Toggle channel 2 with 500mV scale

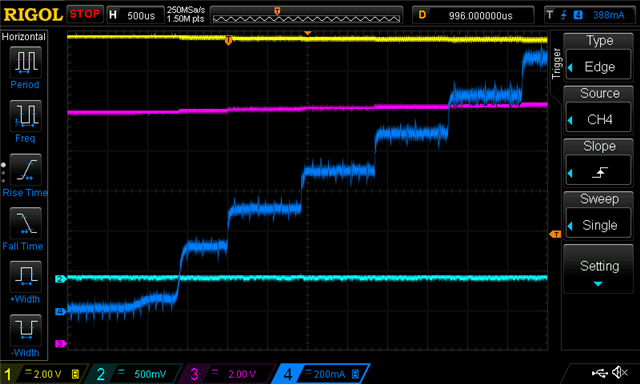click(134, 374)
